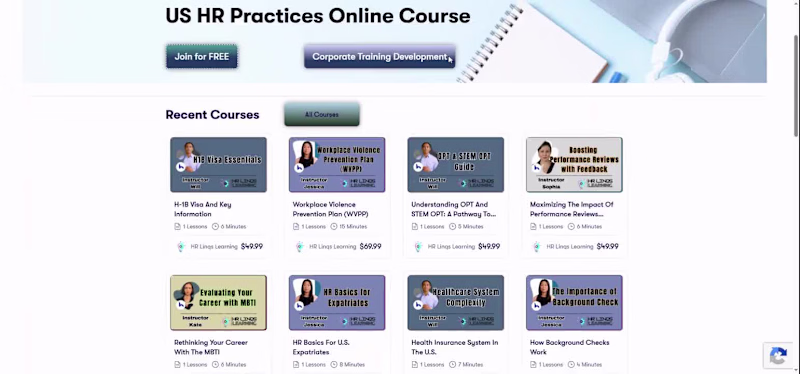
Task: Click clock icon beside 7 Minutes
Action: (x=453, y=365)
